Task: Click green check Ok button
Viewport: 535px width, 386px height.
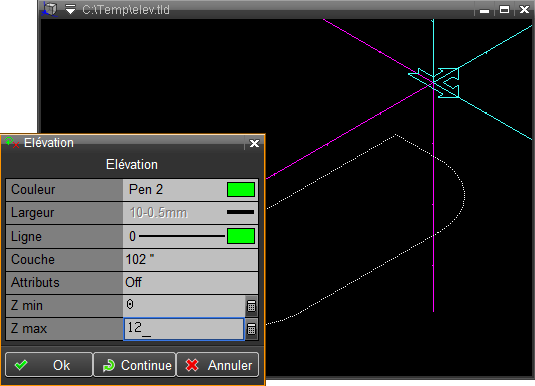Action: click(x=49, y=365)
